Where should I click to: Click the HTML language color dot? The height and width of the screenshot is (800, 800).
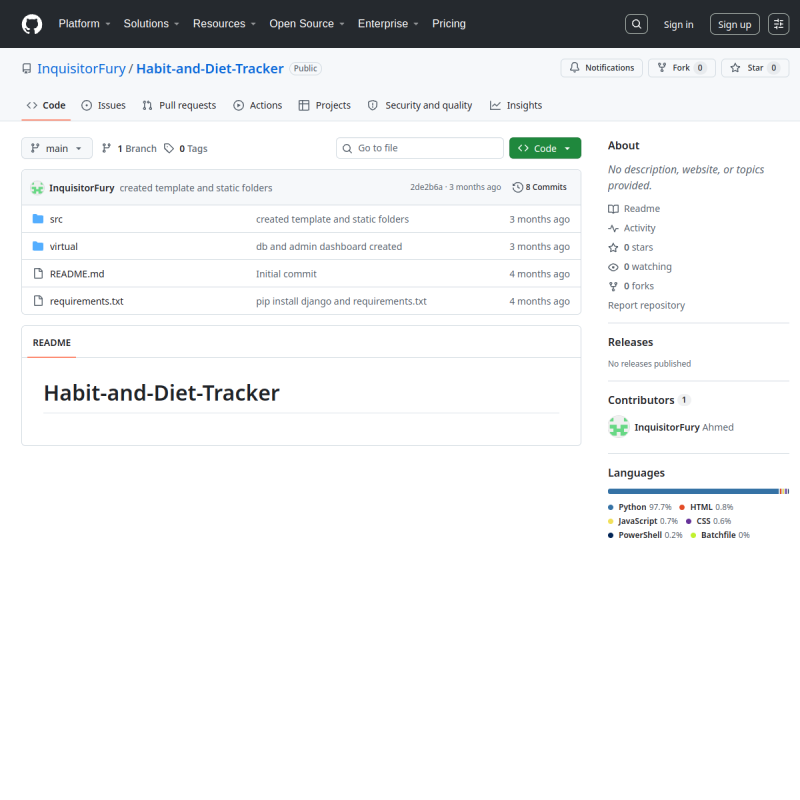tap(682, 508)
